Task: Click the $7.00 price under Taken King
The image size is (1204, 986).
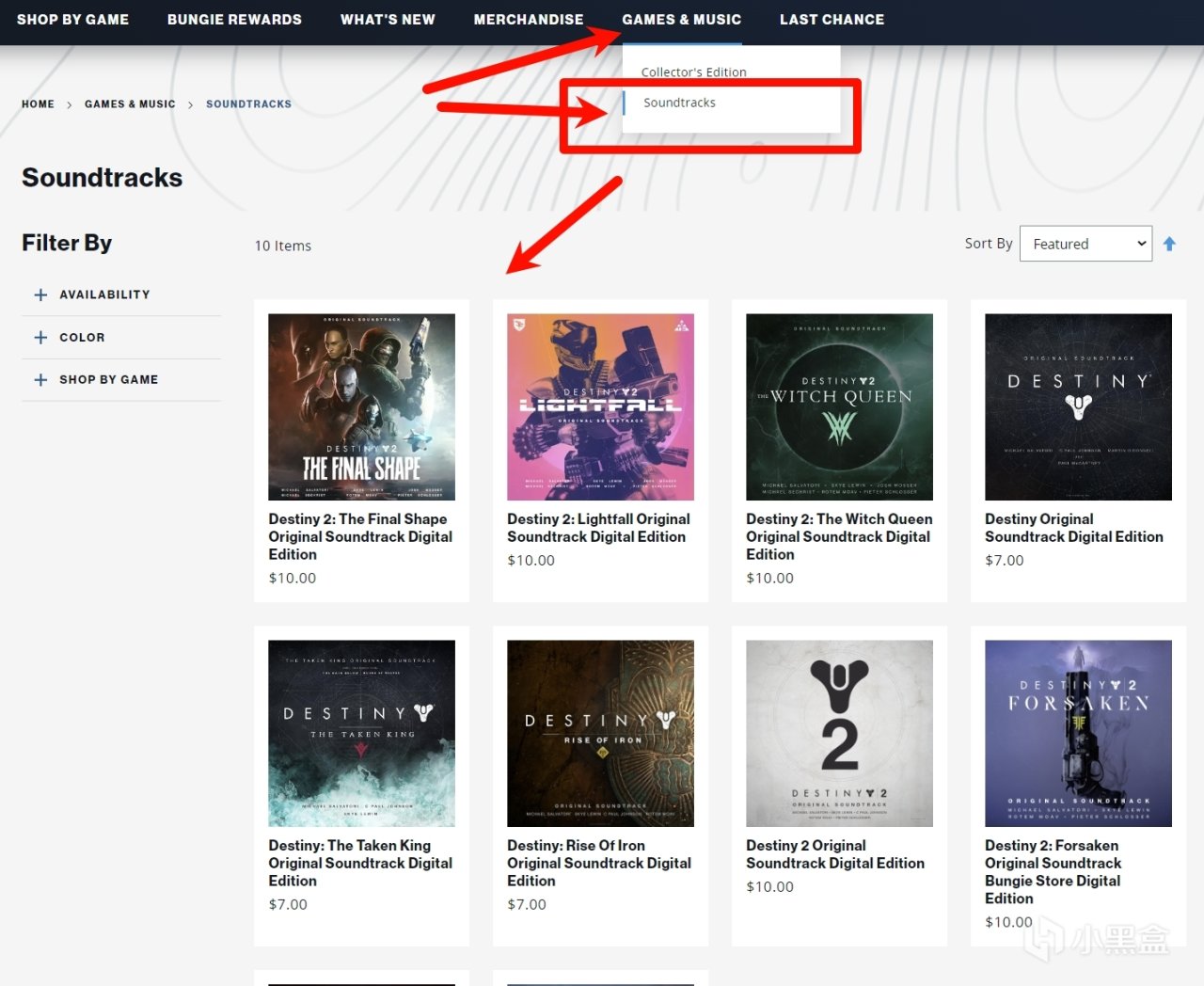Action: pos(288,904)
